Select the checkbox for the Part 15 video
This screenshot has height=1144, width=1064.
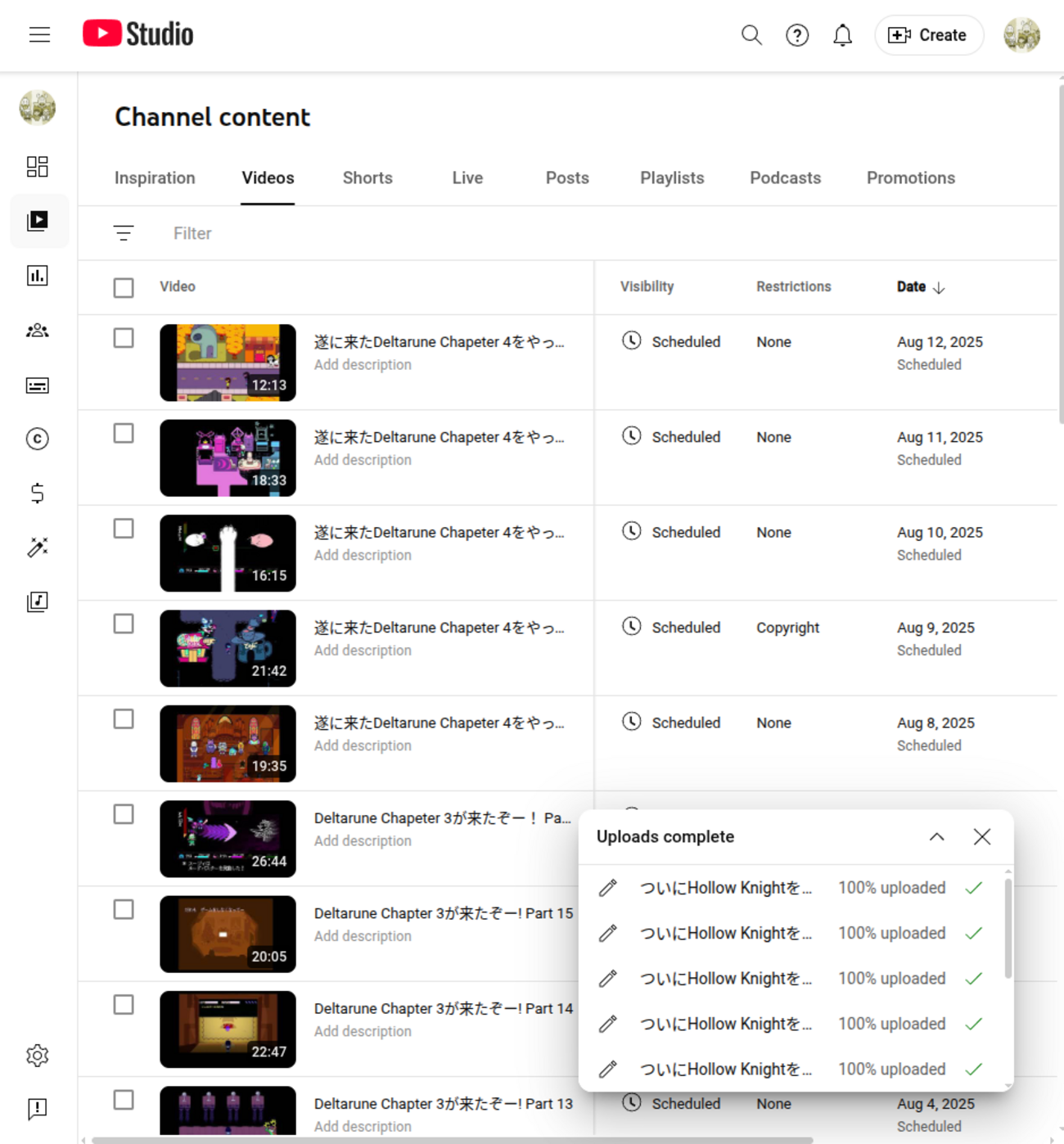tap(124, 910)
